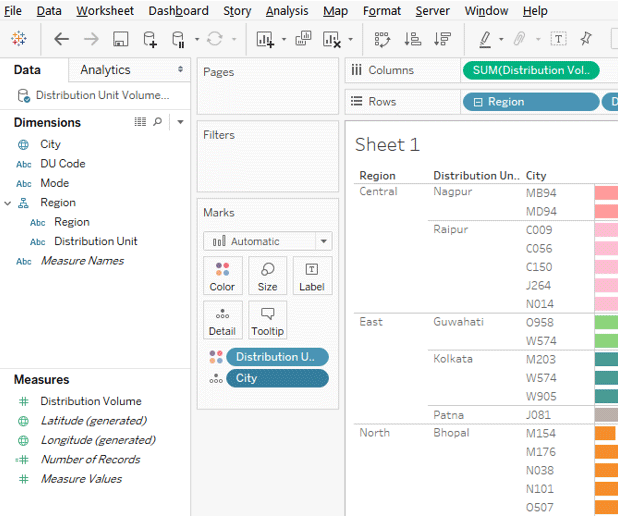618x516 pixels.
Task: Open the Clear Sheet dropdown arrow
Action: coord(350,39)
